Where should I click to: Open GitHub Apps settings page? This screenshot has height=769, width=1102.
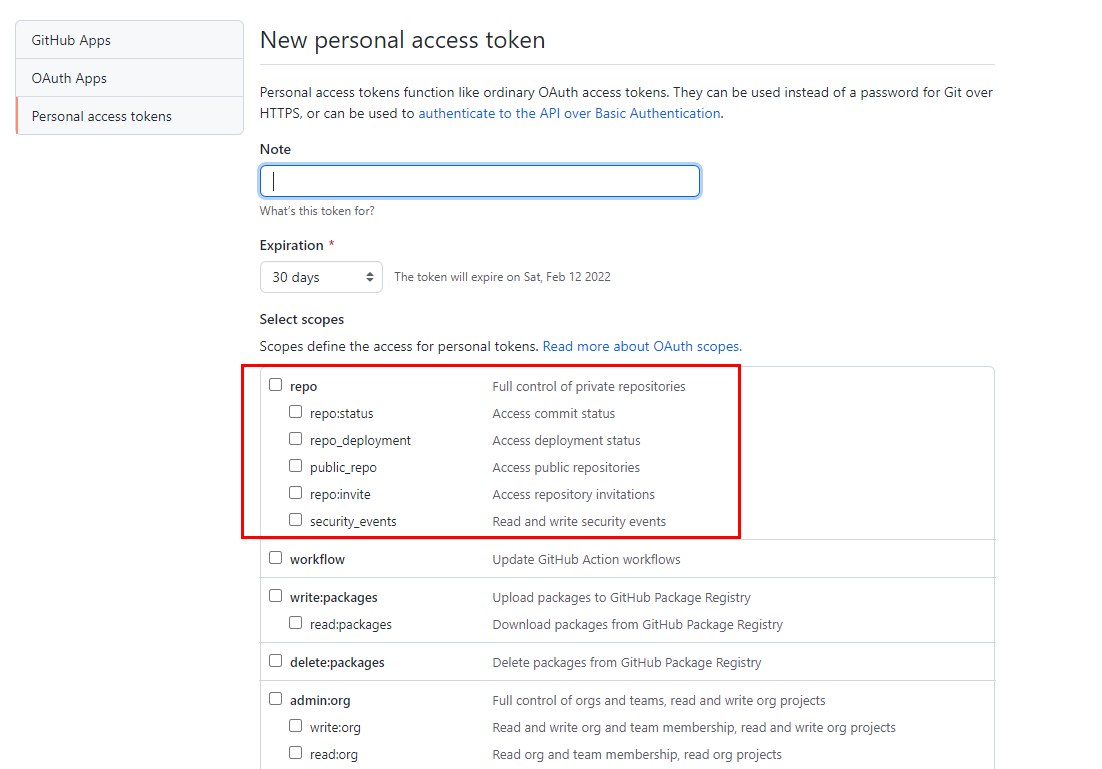pyautogui.click(x=71, y=40)
